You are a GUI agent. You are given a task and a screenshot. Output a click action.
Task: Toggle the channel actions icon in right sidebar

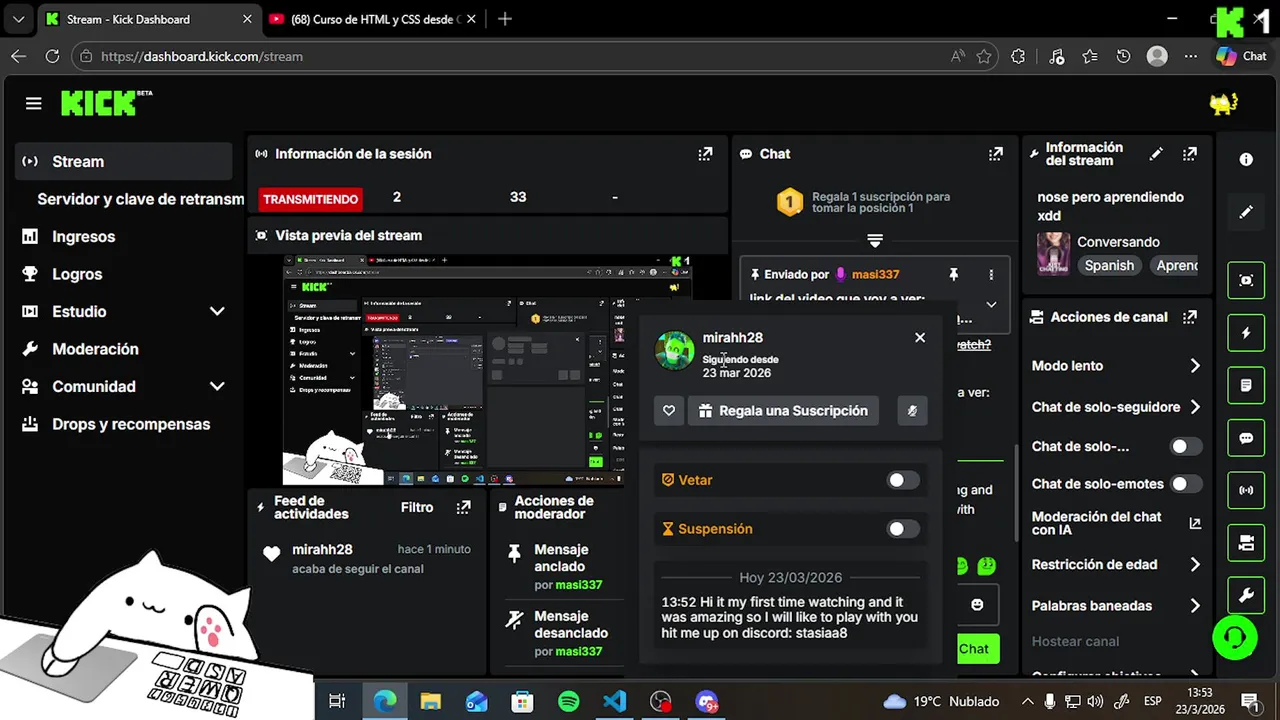click(x=1246, y=543)
